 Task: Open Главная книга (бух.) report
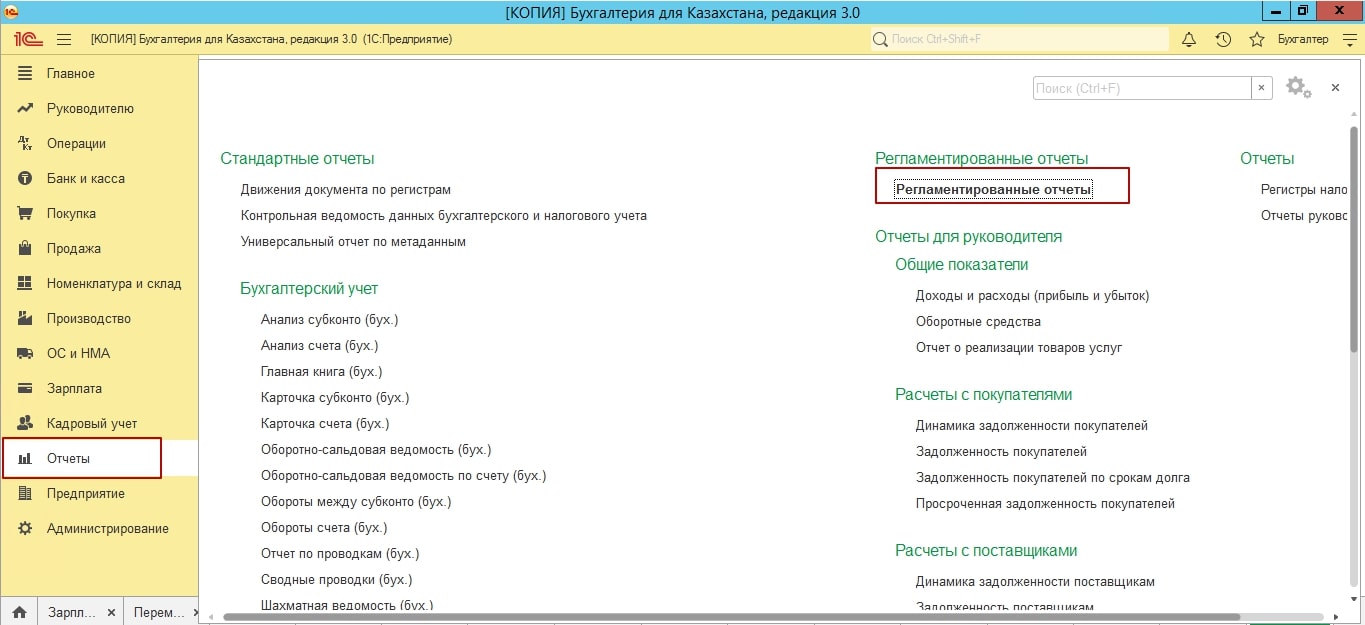pyautogui.click(x=321, y=372)
